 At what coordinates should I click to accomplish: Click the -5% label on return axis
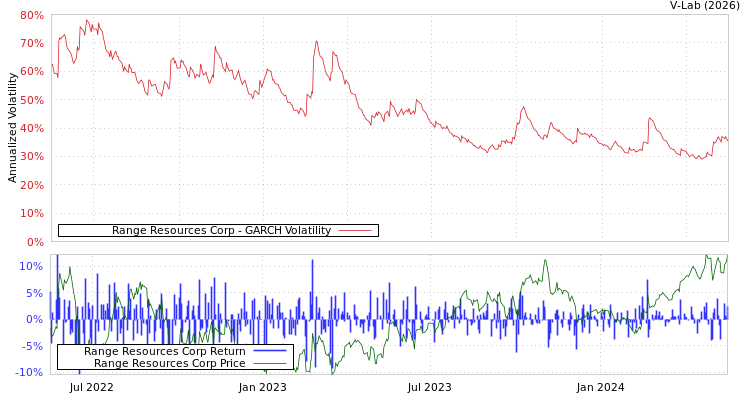pos(32,347)
